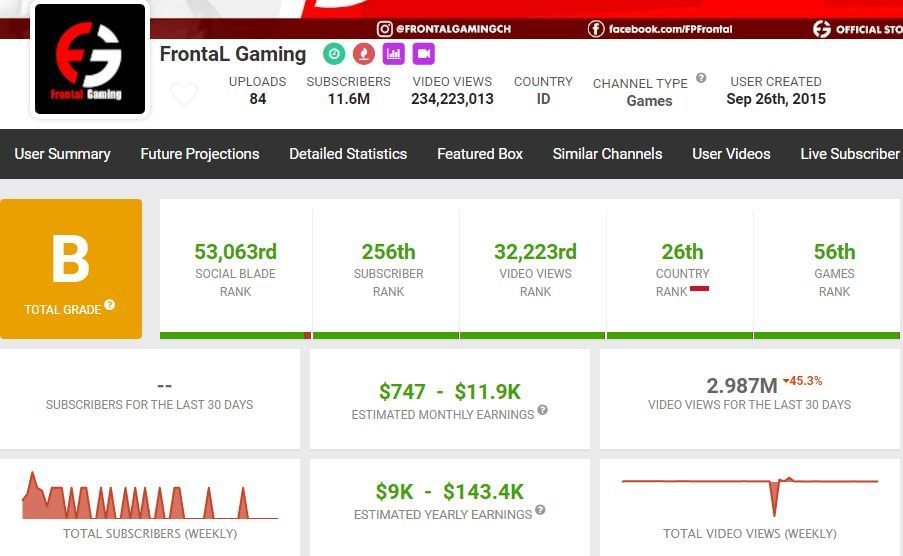Click the purple bar chart stats icon

pos(393,54)
